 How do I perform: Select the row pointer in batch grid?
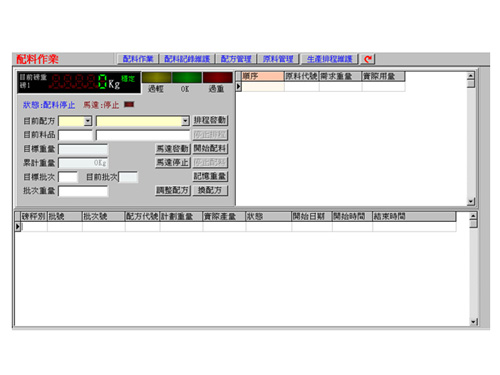pyautogui.click(x=18, y=227)
